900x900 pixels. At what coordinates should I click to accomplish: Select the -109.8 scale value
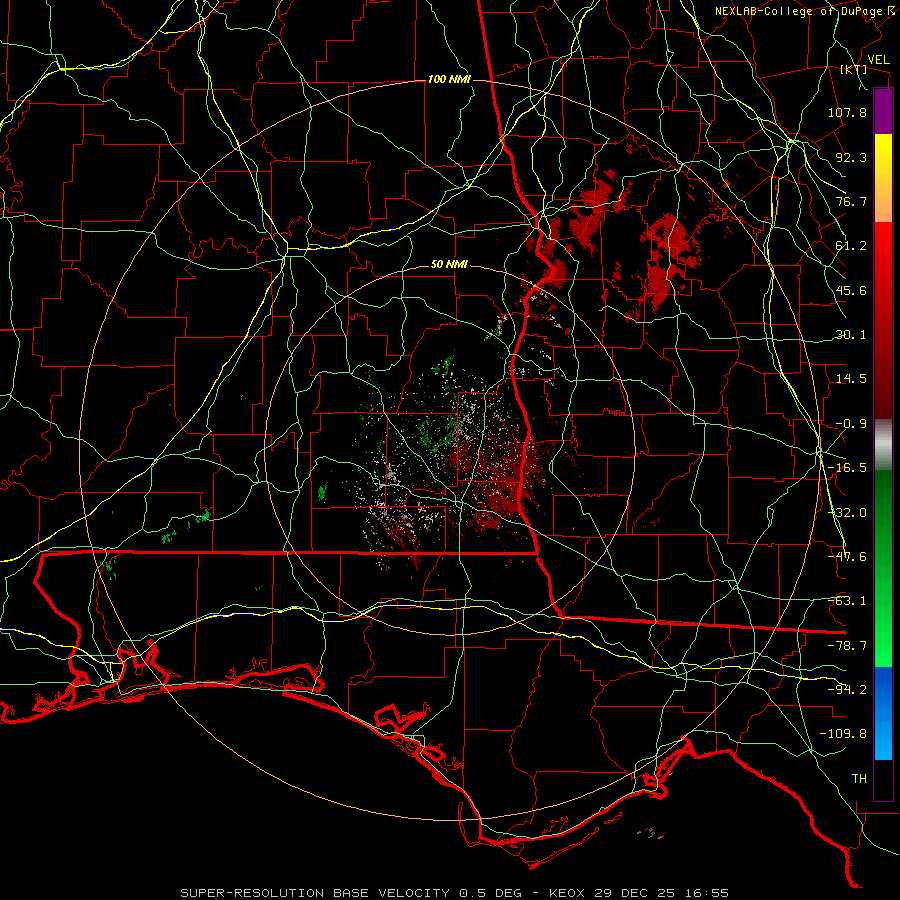click(843, 734)
